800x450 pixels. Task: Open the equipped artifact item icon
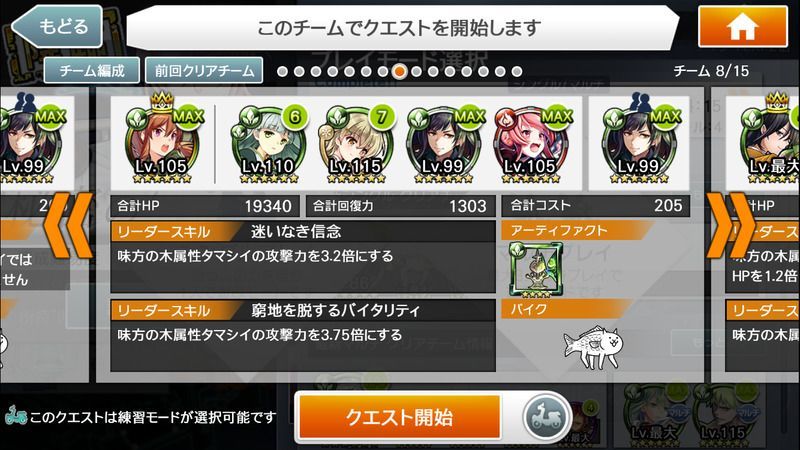pyautogui.click(x=536, y=270)
